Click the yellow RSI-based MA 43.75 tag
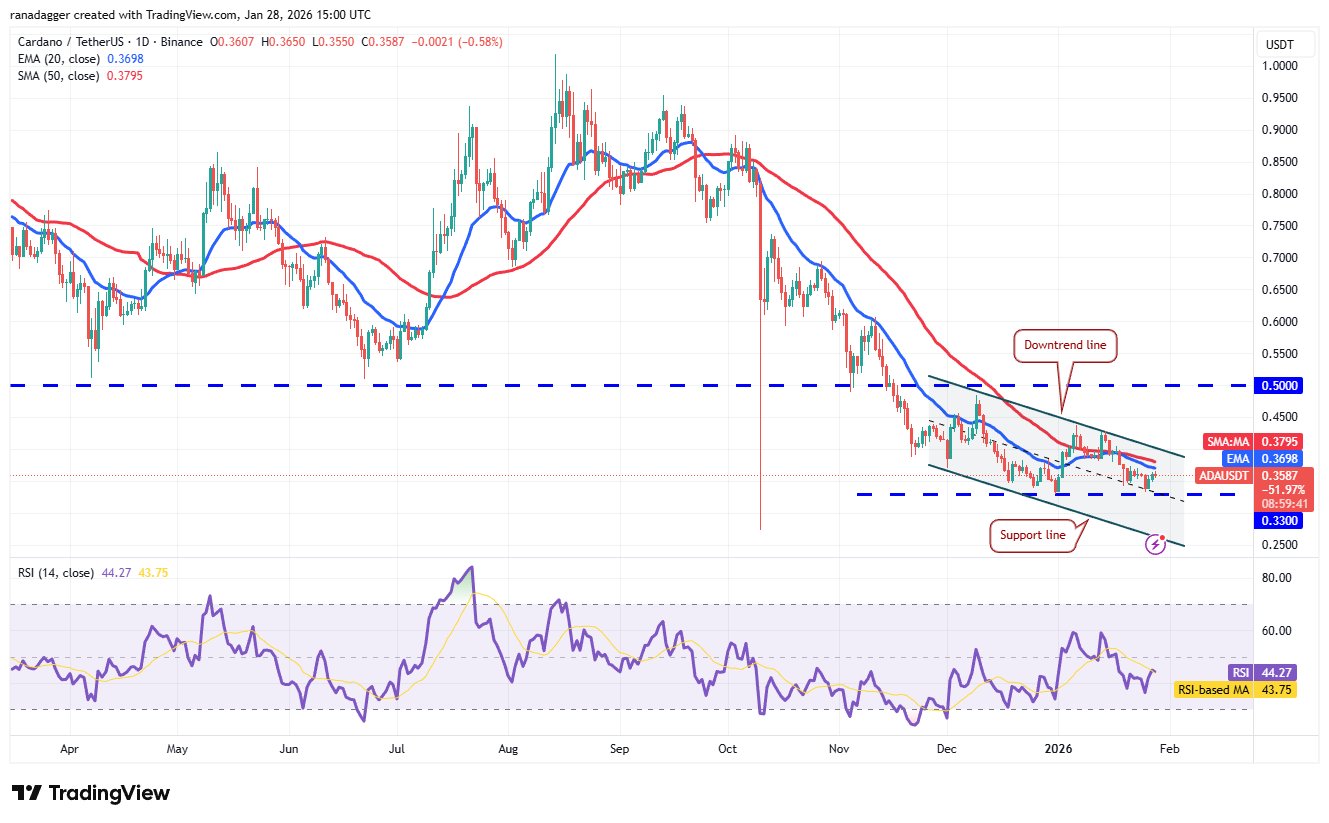This screenshot has width=1329, height=823. click(1235, 689)
